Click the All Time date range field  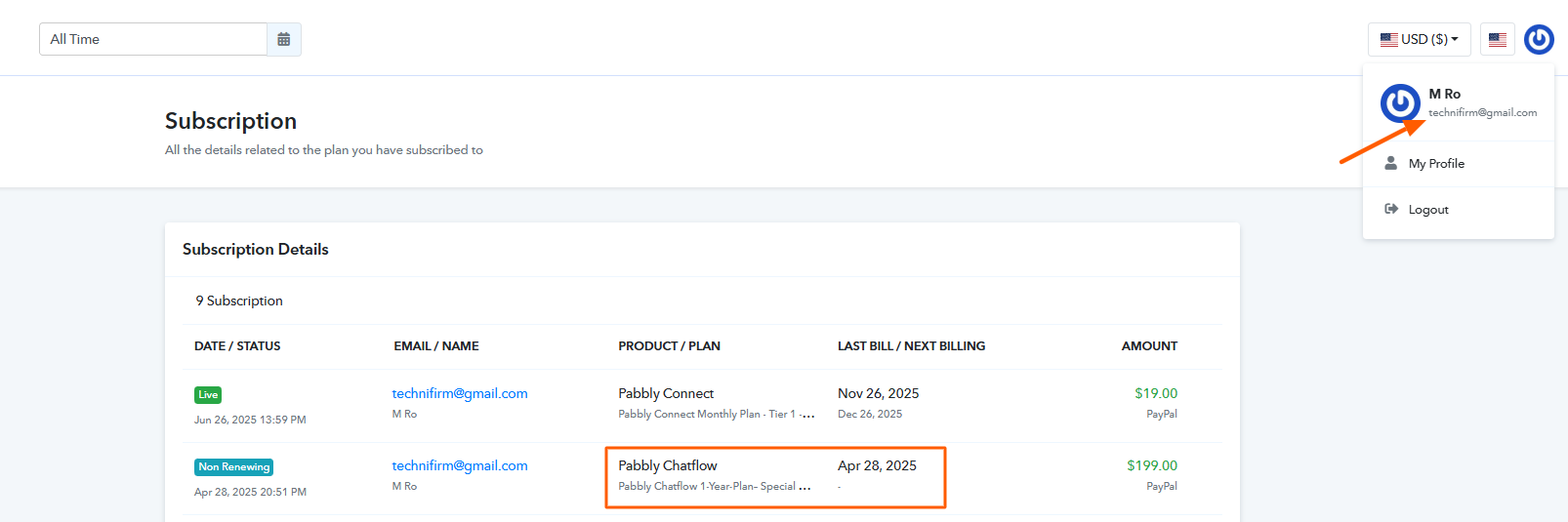153,39
